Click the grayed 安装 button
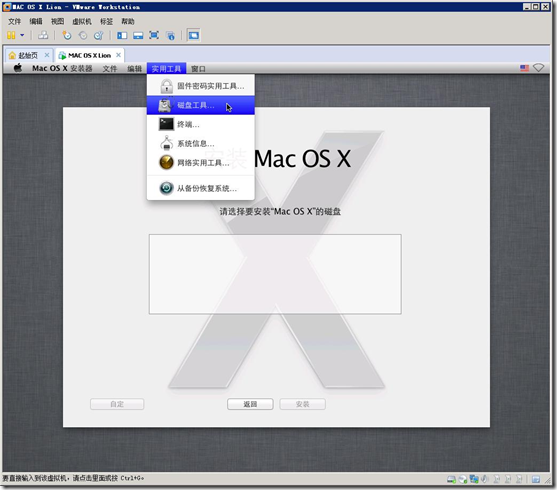This screenshot has height=490, width=557. pyautogui.click(x=302, y=404)
